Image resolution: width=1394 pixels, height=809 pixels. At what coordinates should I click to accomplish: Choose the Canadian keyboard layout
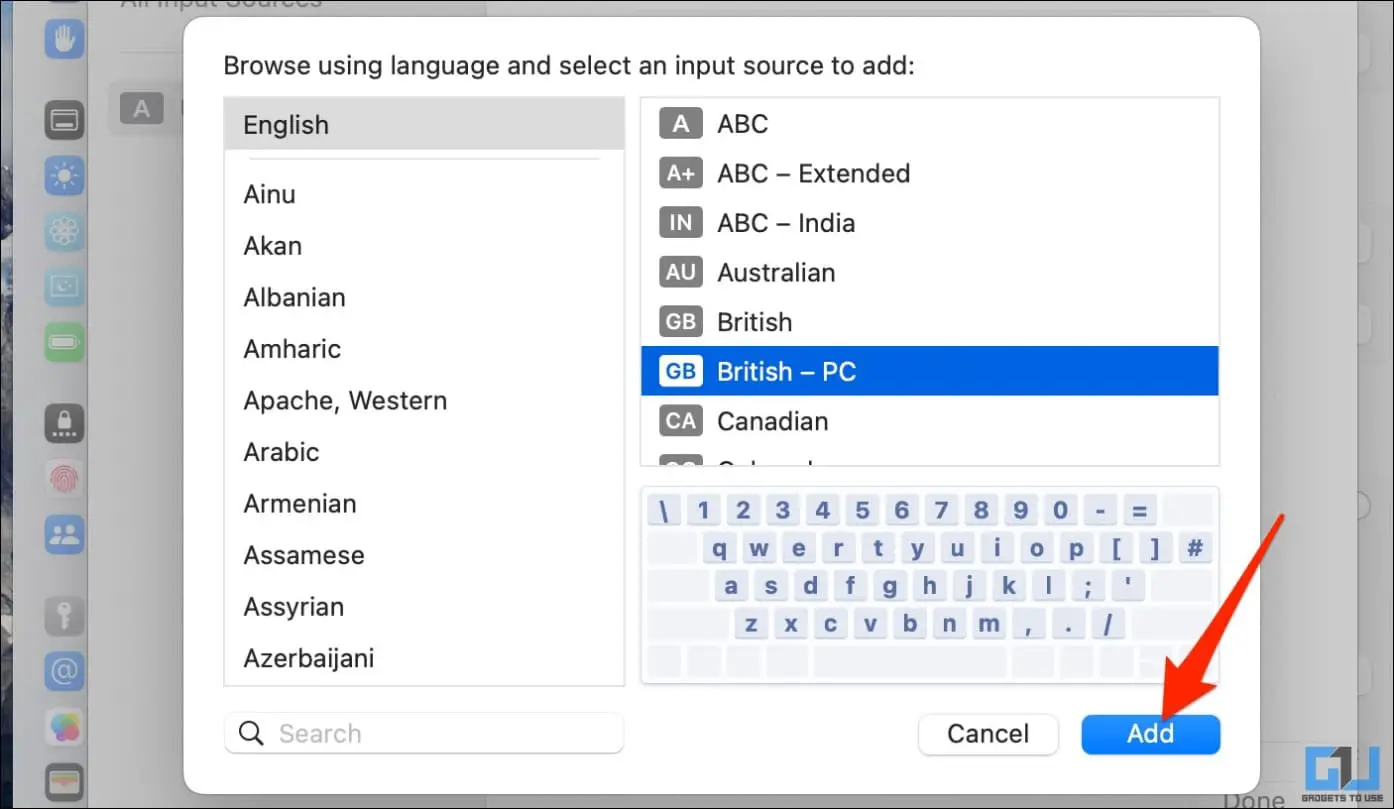click(x=929, y=421)
